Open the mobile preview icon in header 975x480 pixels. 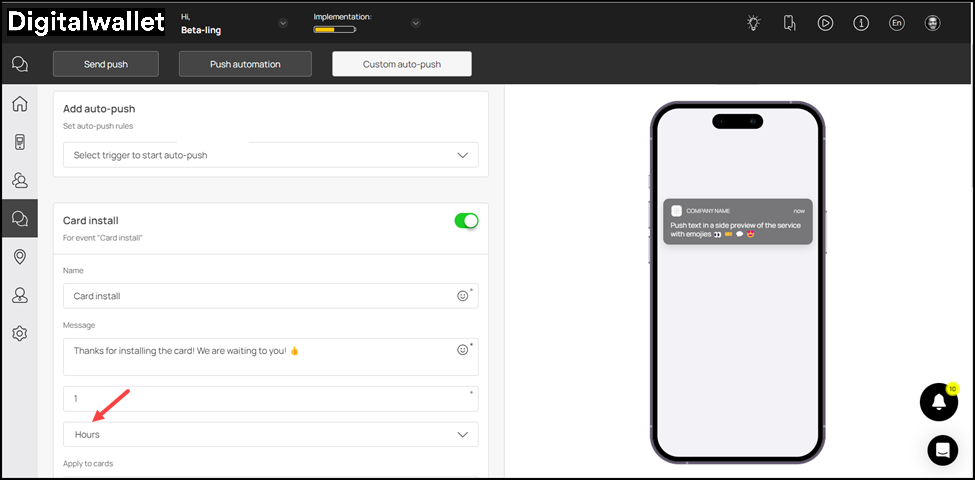coord(789,23)
